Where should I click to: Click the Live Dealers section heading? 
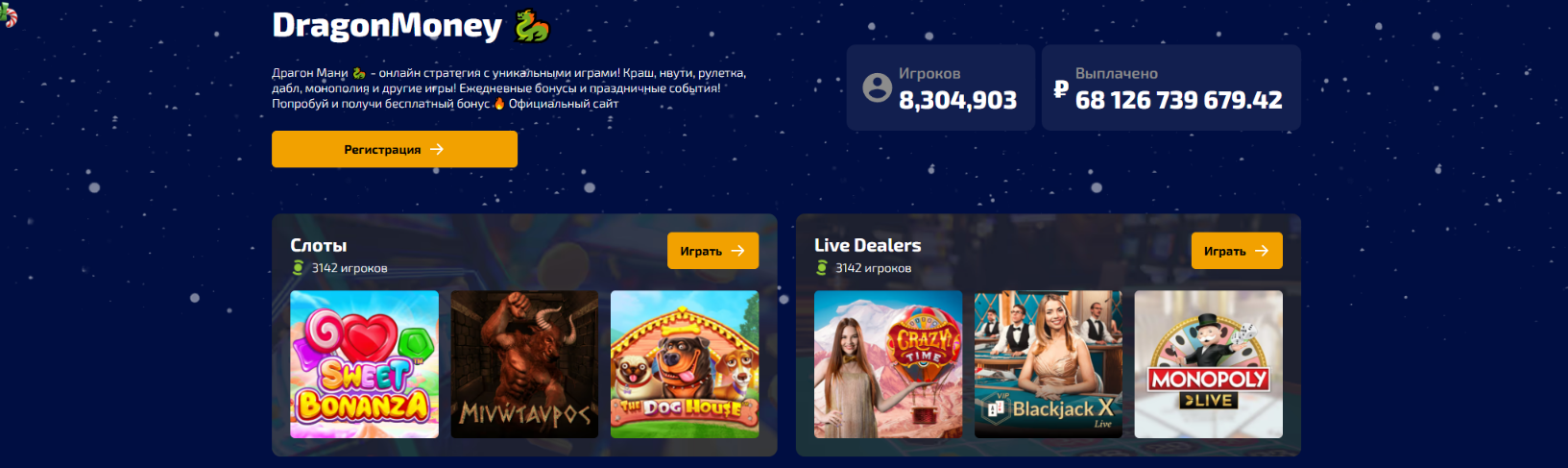[868, 245]
